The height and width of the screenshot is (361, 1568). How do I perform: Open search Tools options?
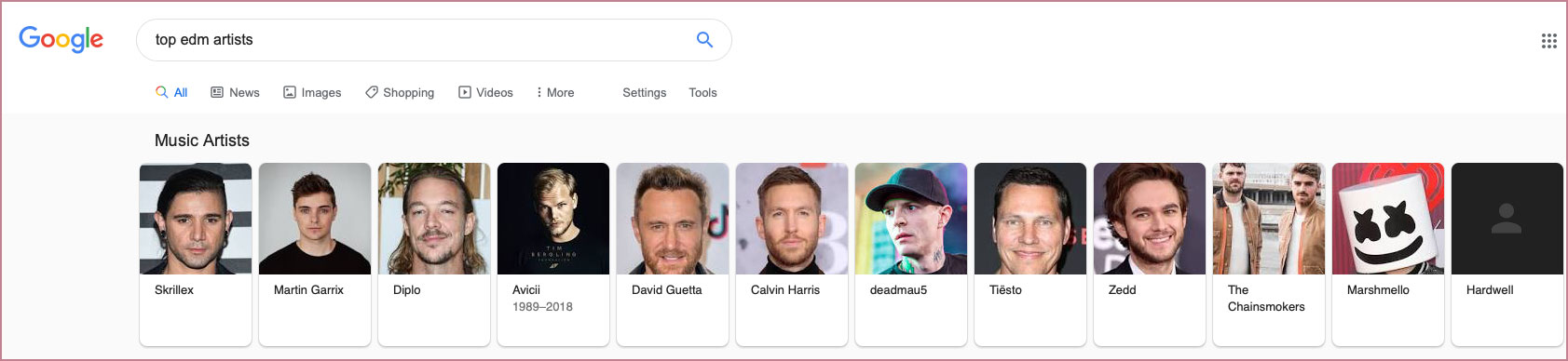pyautogui.click(x=702, y=92)
